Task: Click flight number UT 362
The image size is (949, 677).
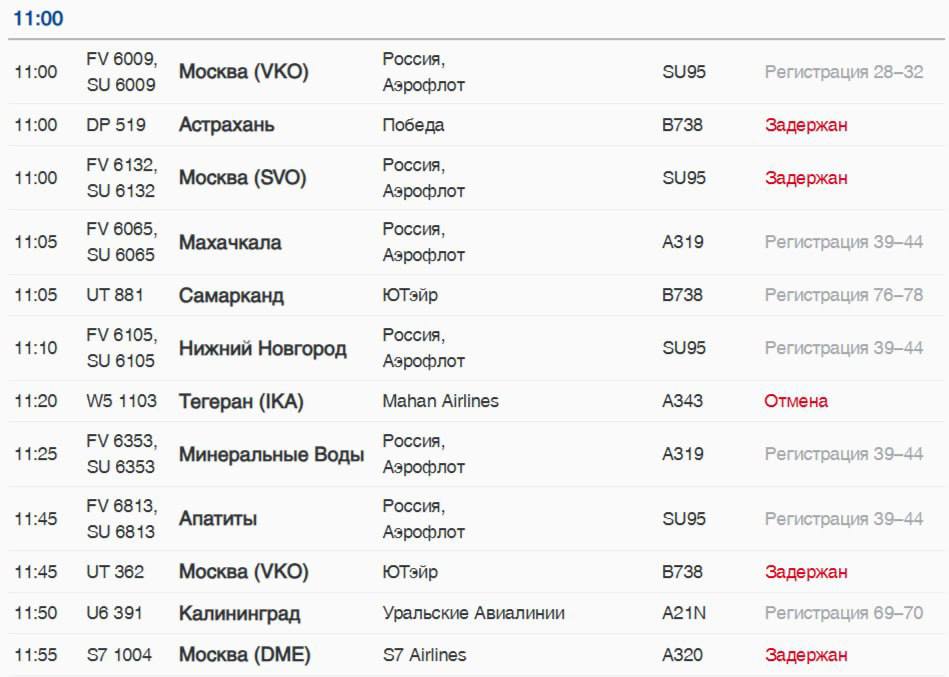Action: [x=115, y=572]
